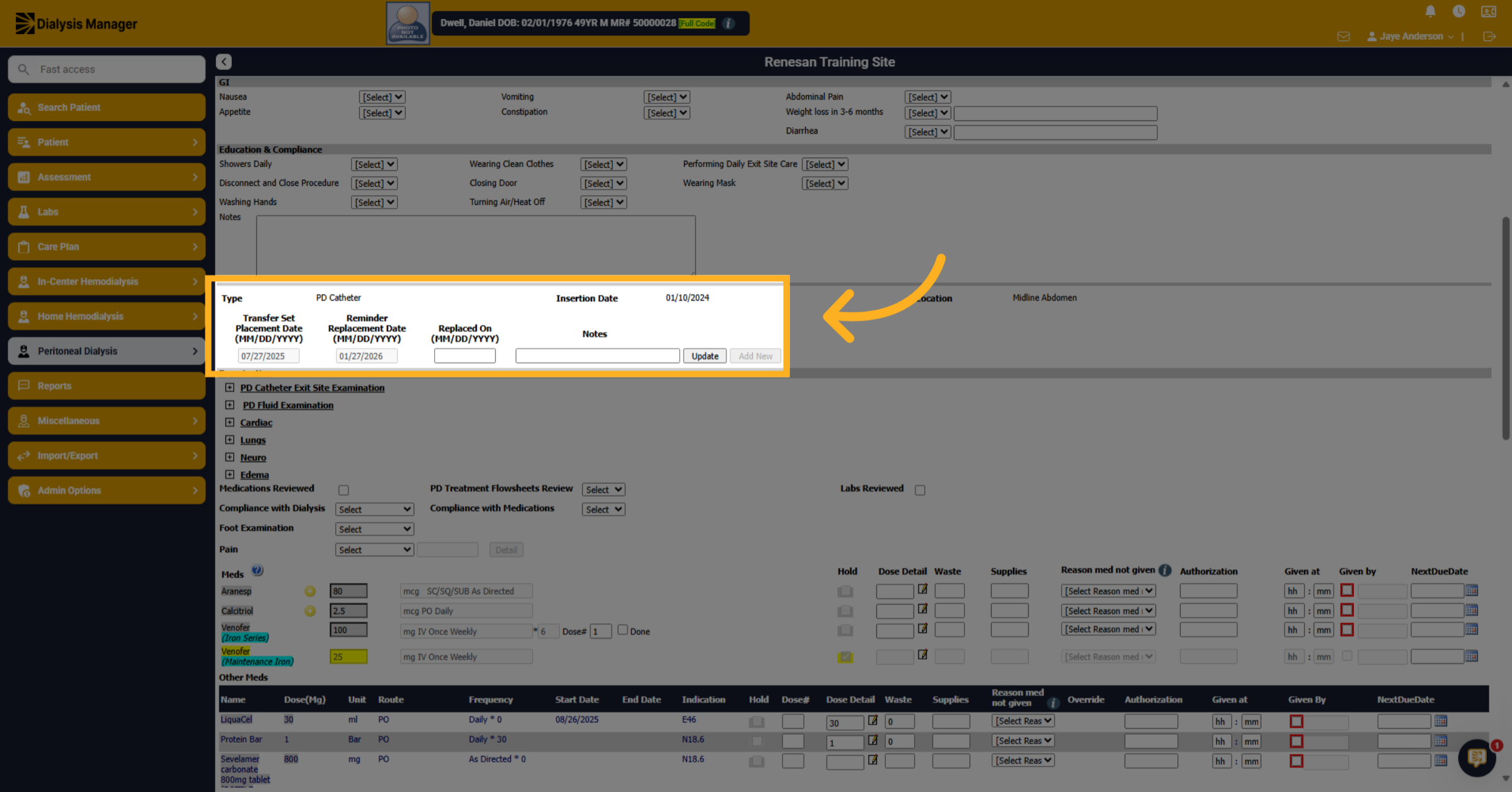Open NextDueDate calendar icon for Aranesp row
Viewport: 1512px width, 792px height.
tap(1472, 590)
